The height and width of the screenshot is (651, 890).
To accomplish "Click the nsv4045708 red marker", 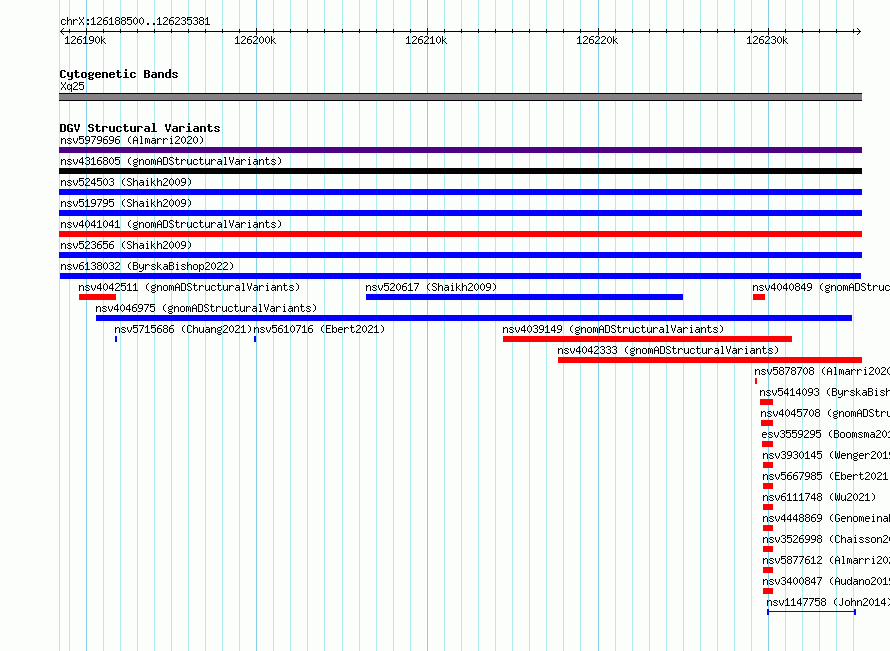I will pyautogui.click(x=767, y=423).
